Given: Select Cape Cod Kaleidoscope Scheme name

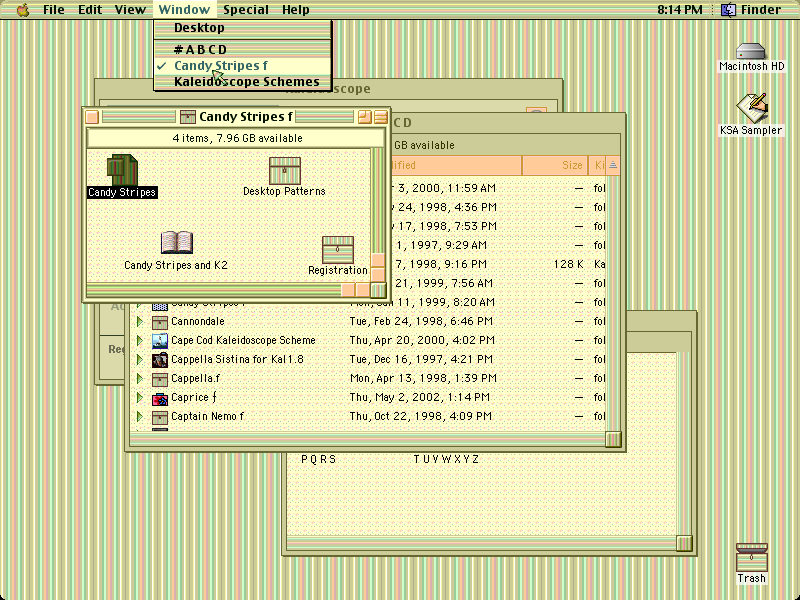Looking at the screenshot, I should [x=243, y=340].
